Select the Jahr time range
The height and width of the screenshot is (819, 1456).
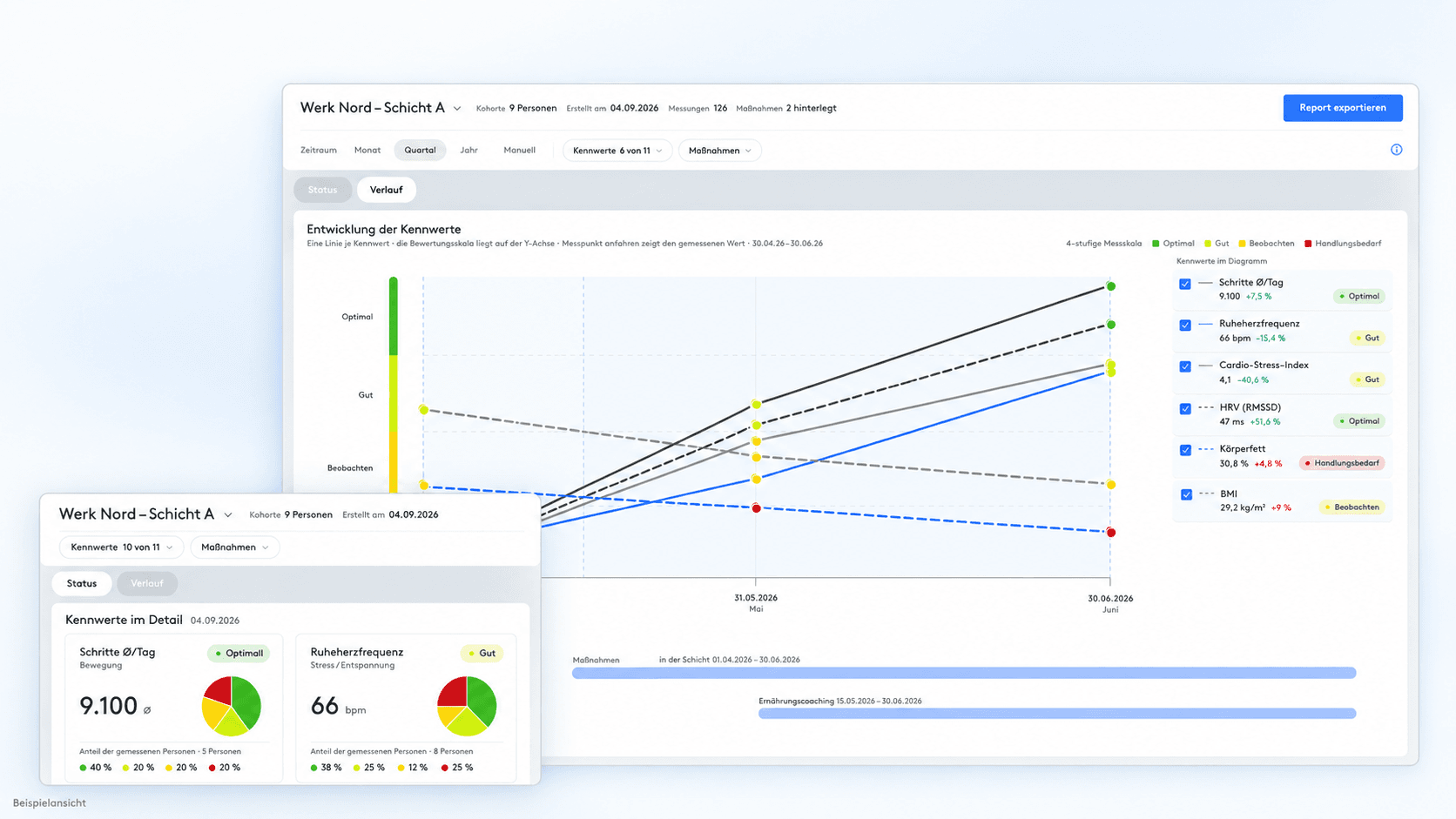[x=468, y=151]
